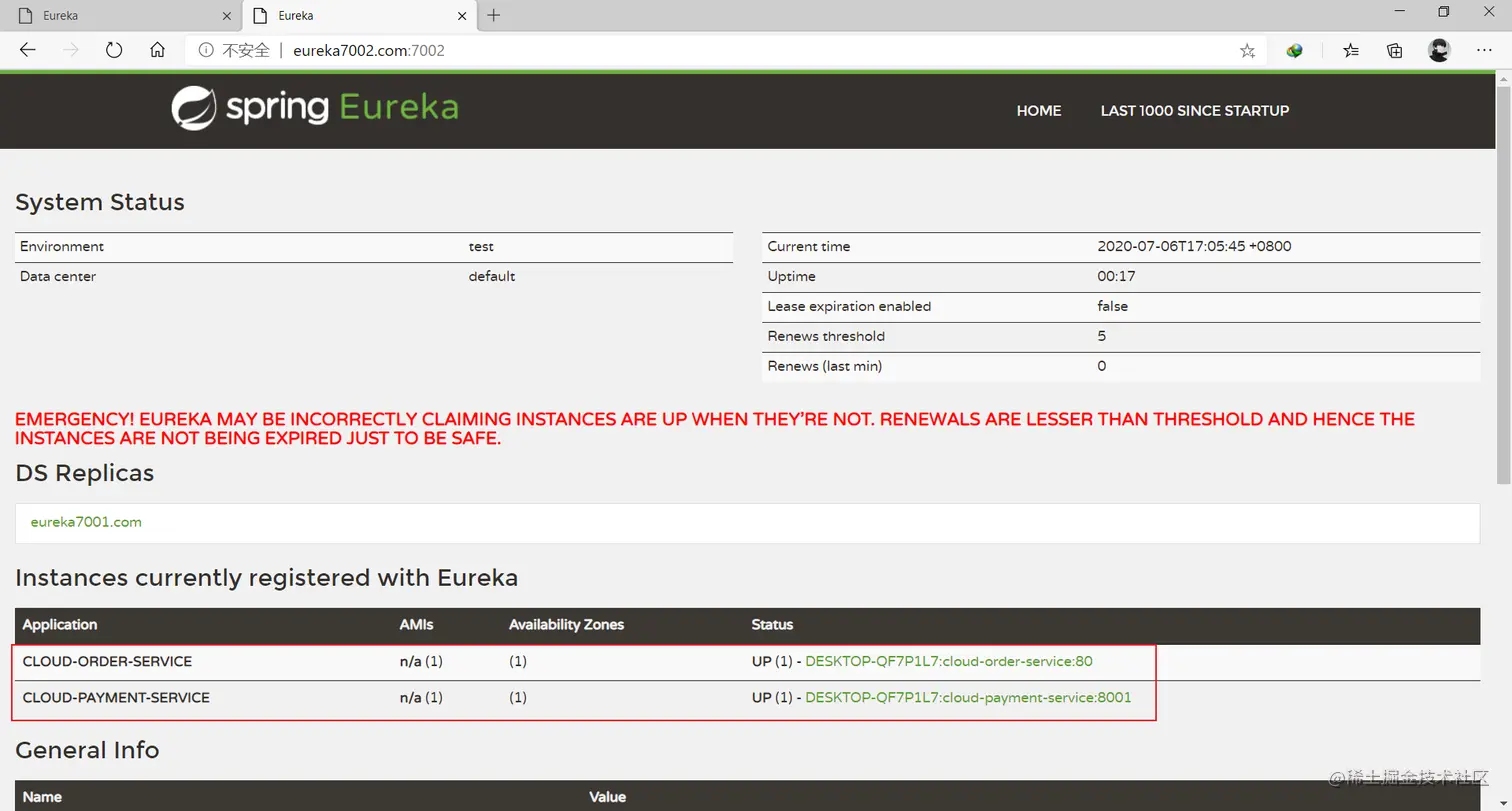The width and height of the screenshot is (1512, 811).
Task: Click the AMIs column header
Action: [416, 624]
